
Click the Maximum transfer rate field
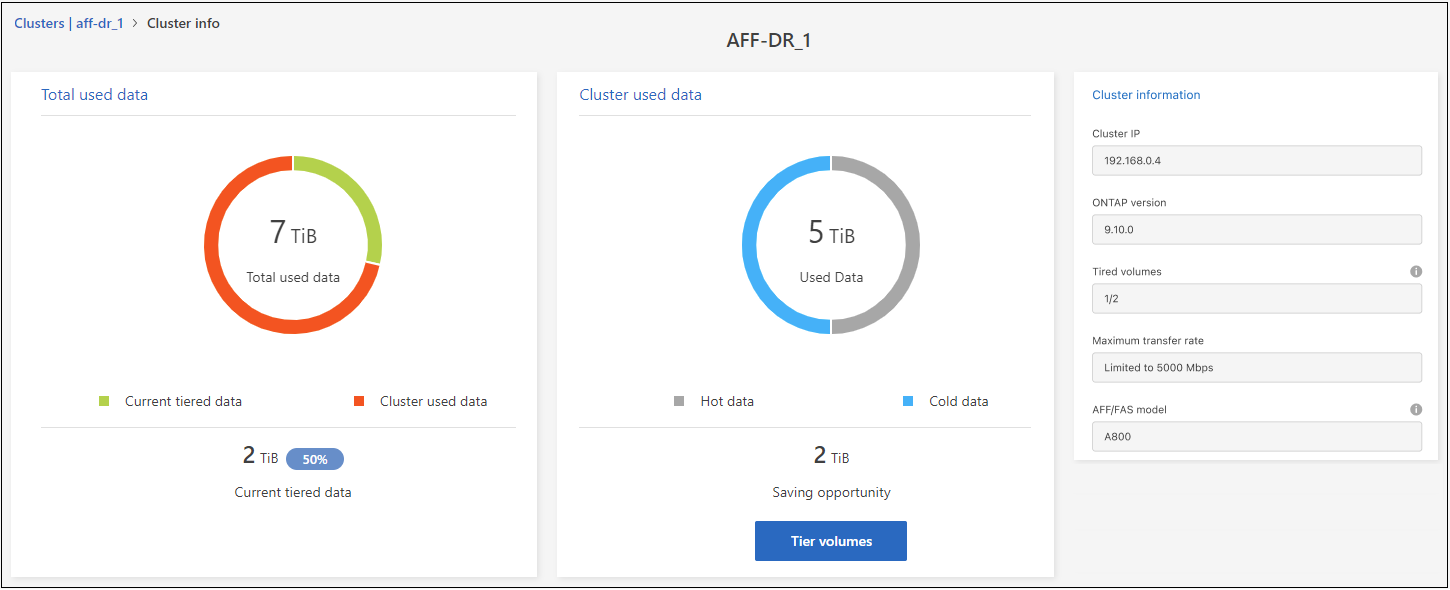[x=1256, y=367]
